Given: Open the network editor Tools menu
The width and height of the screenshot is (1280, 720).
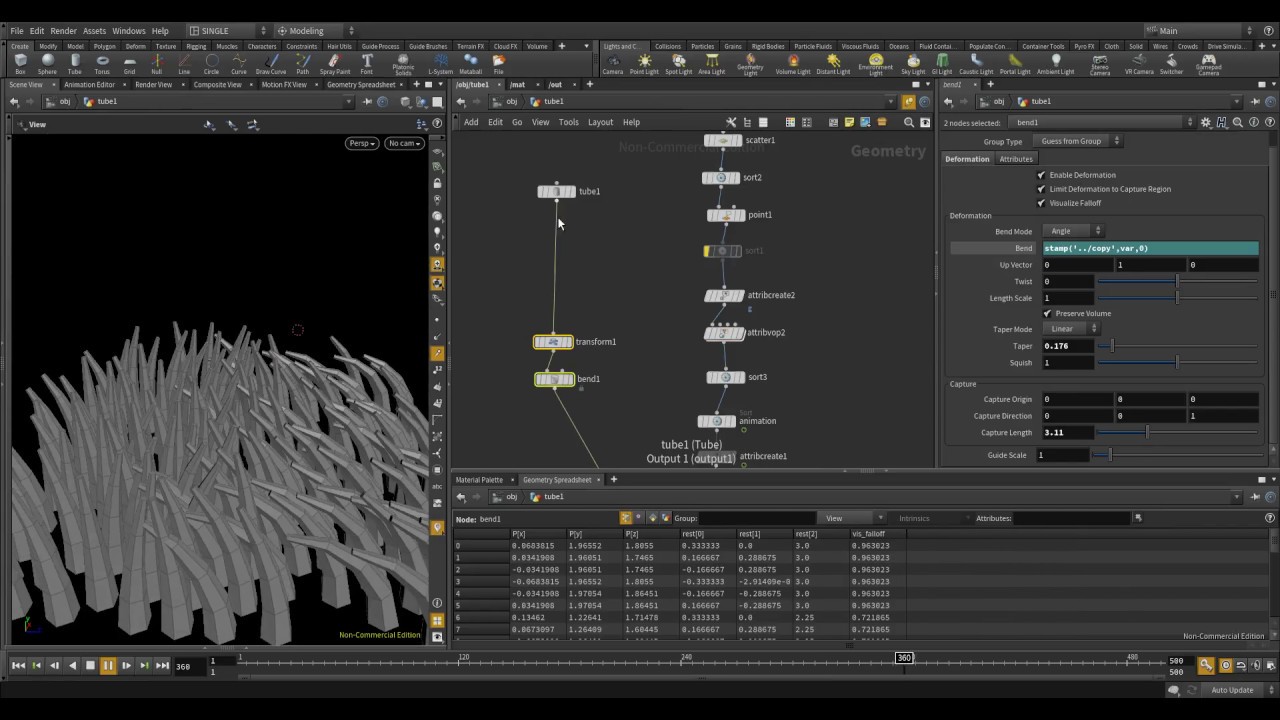Looking at the screenshot, I should pos(568,122).
